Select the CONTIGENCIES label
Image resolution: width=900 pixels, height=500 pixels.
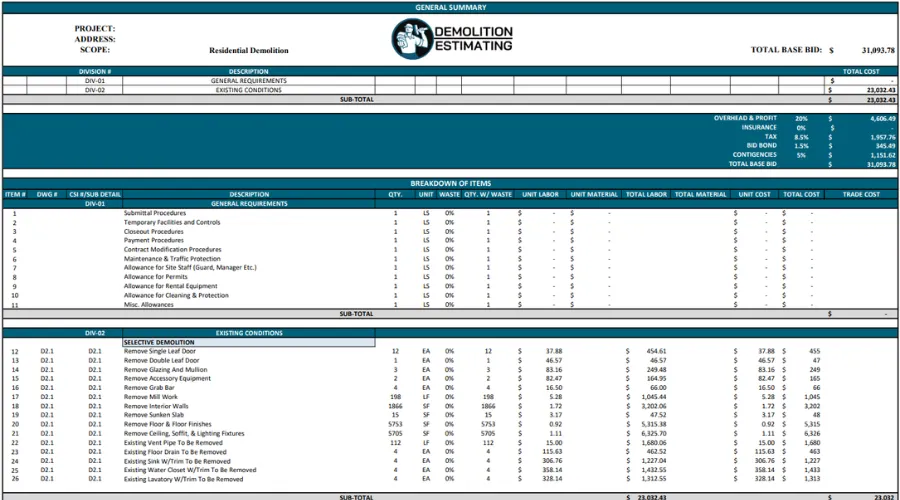point(754,155)
